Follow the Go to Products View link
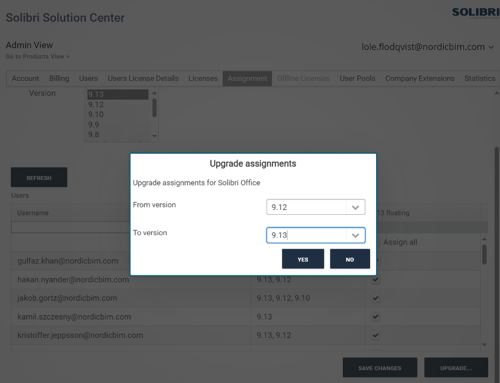Screen dimensions: 500x383 pos(37,57)
